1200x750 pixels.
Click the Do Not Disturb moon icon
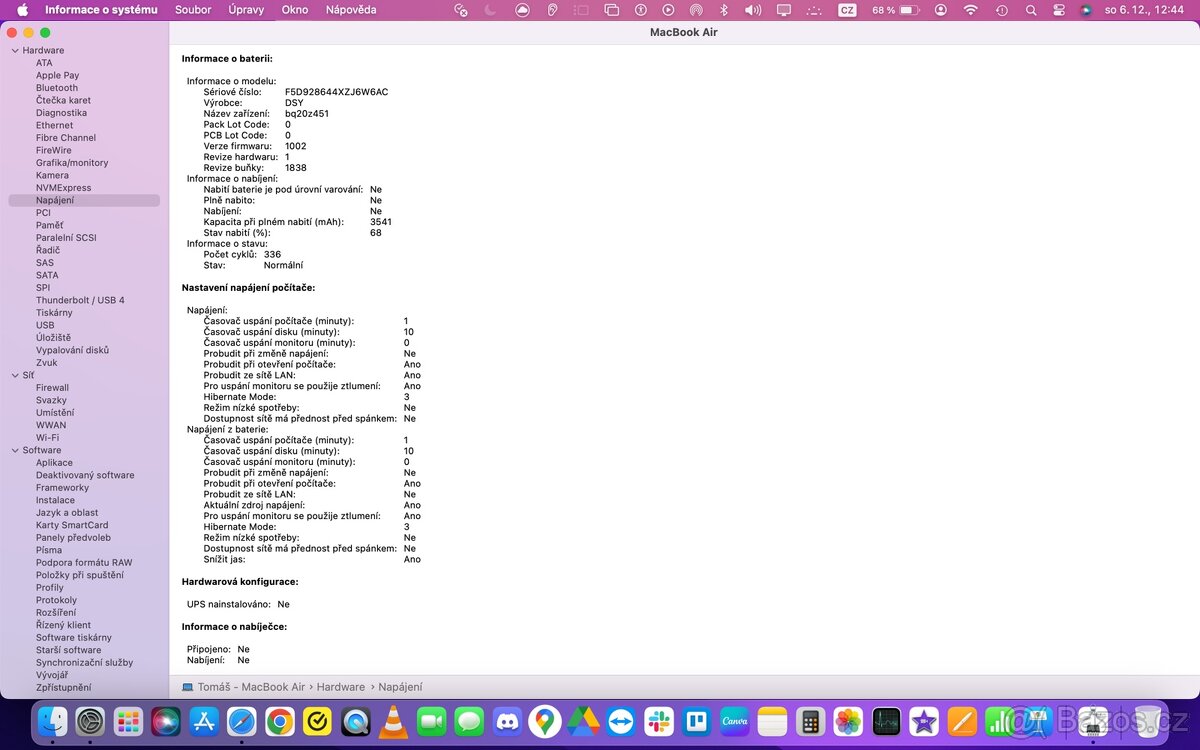(x=489, y=10)
